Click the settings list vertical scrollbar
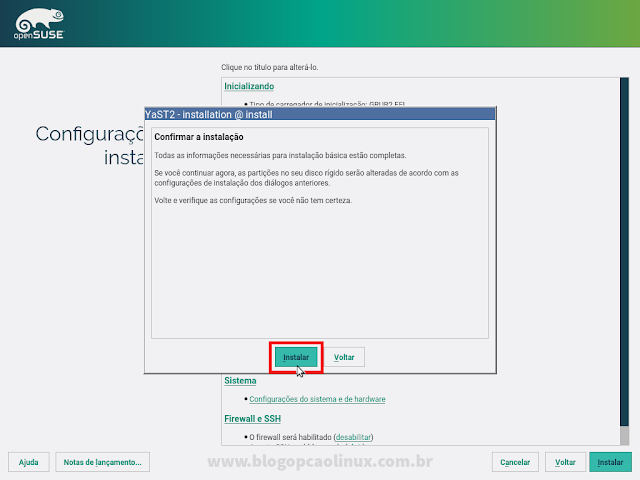This screenshot has width=640, height=480. click(x=624, y=261)
